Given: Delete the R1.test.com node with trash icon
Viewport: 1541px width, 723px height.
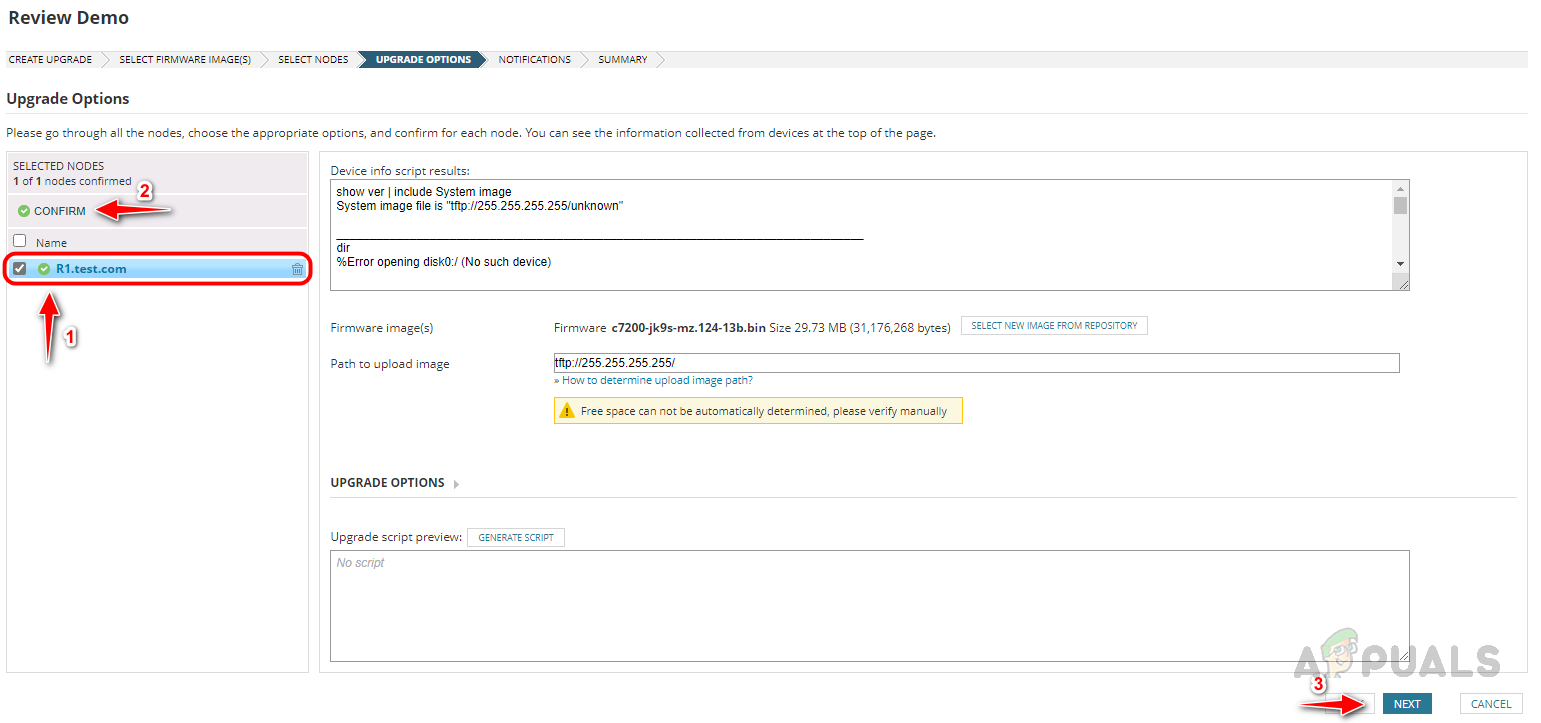Looking at the screenshot, I should tap(297, 269).
